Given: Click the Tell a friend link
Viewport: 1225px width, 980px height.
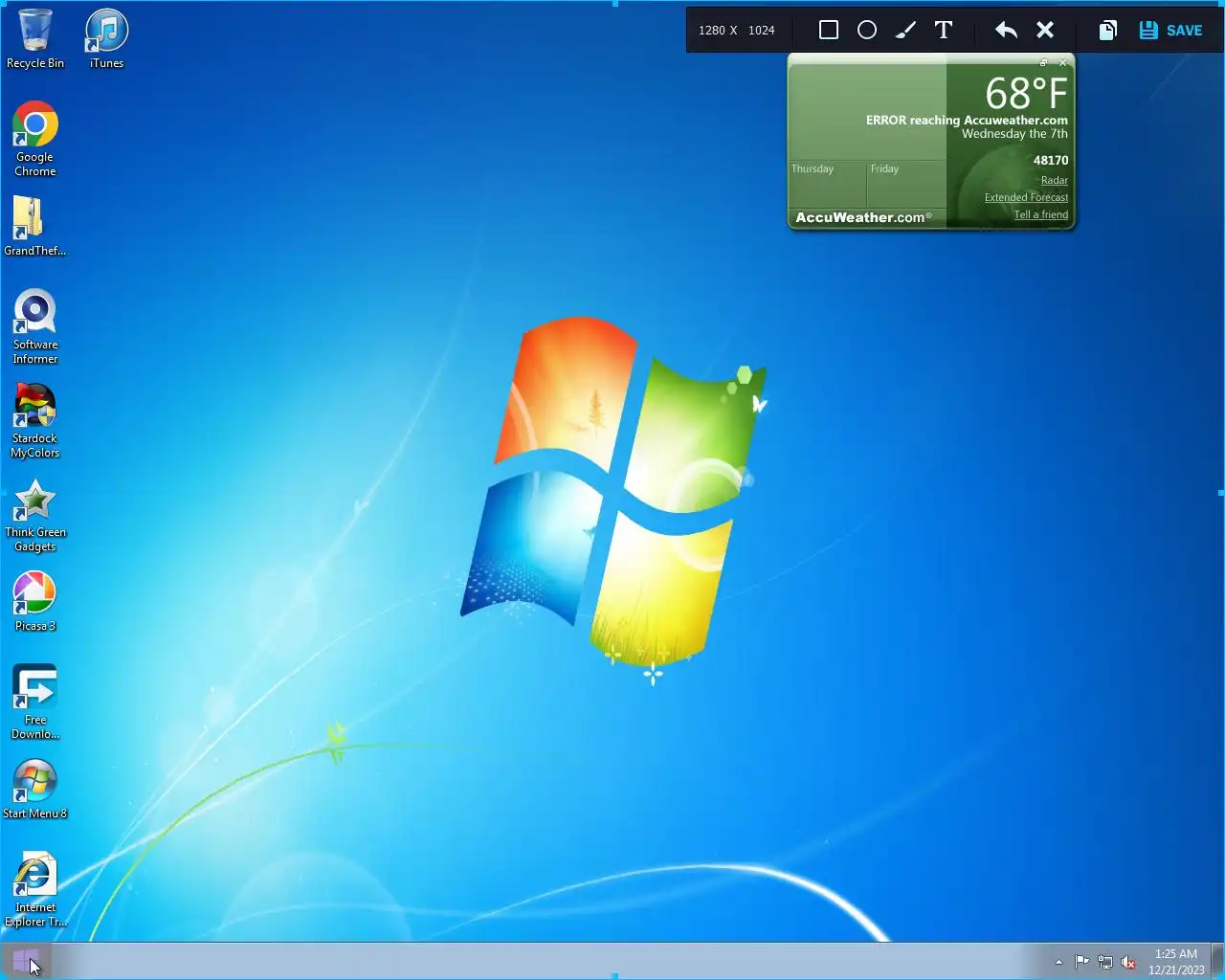Looking at the screenshot, I should coord(1041,214).
